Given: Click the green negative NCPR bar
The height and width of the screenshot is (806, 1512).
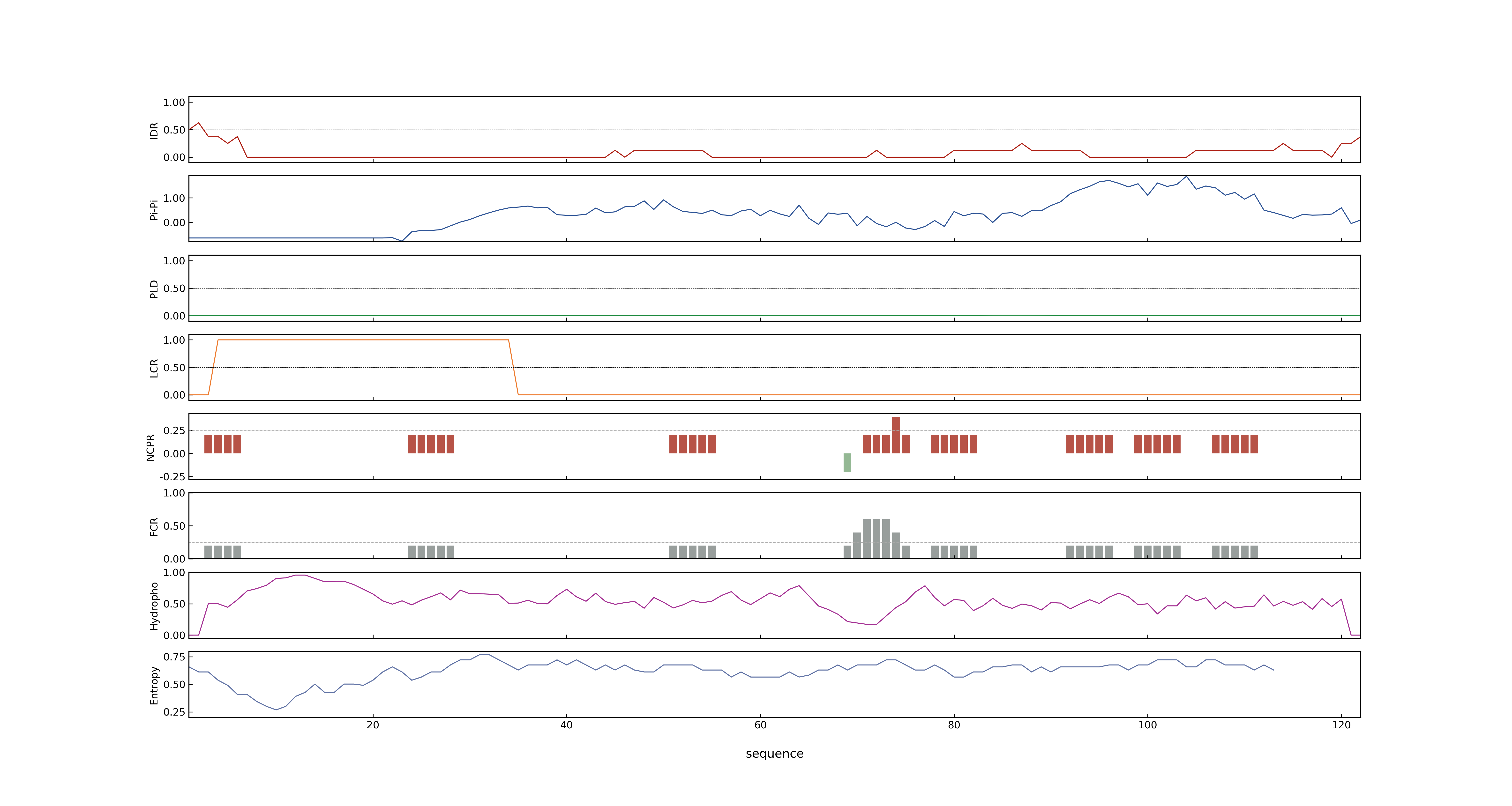Looking at the screenshot, I should tap(847, 463).
